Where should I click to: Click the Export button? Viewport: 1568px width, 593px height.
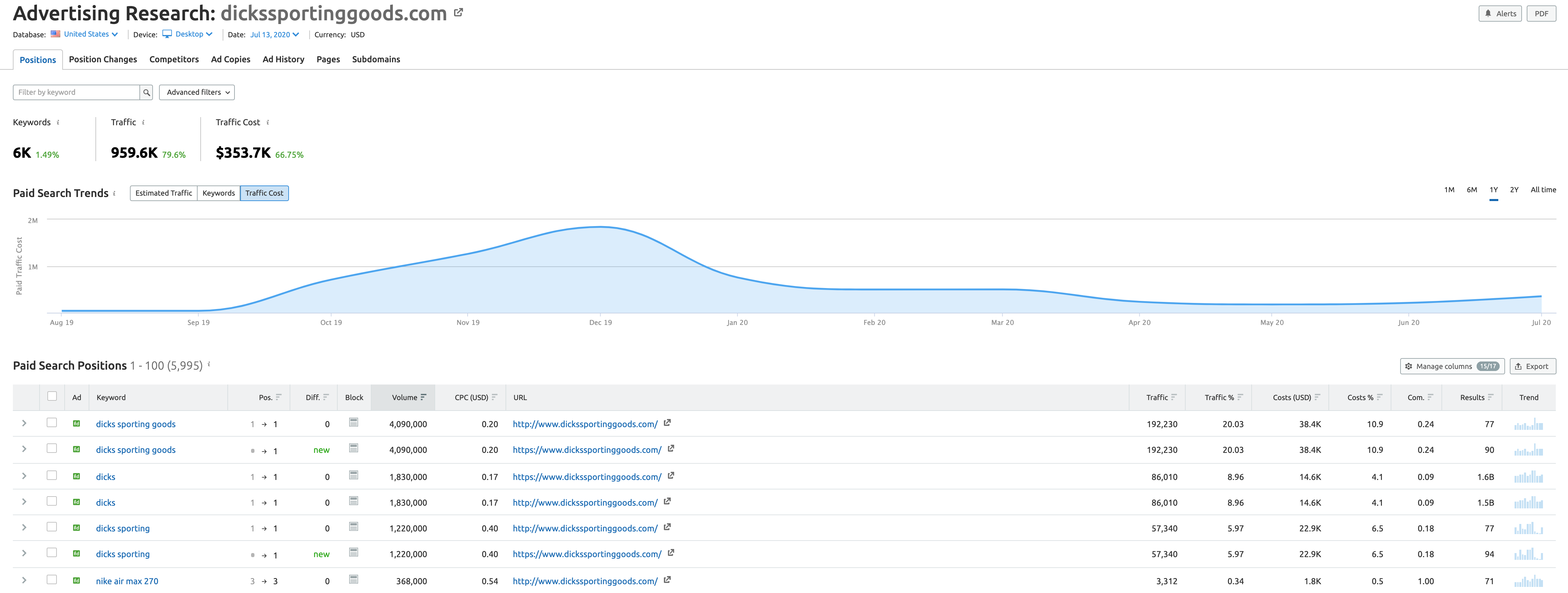pyautogui.click(x=1533, y=367)
